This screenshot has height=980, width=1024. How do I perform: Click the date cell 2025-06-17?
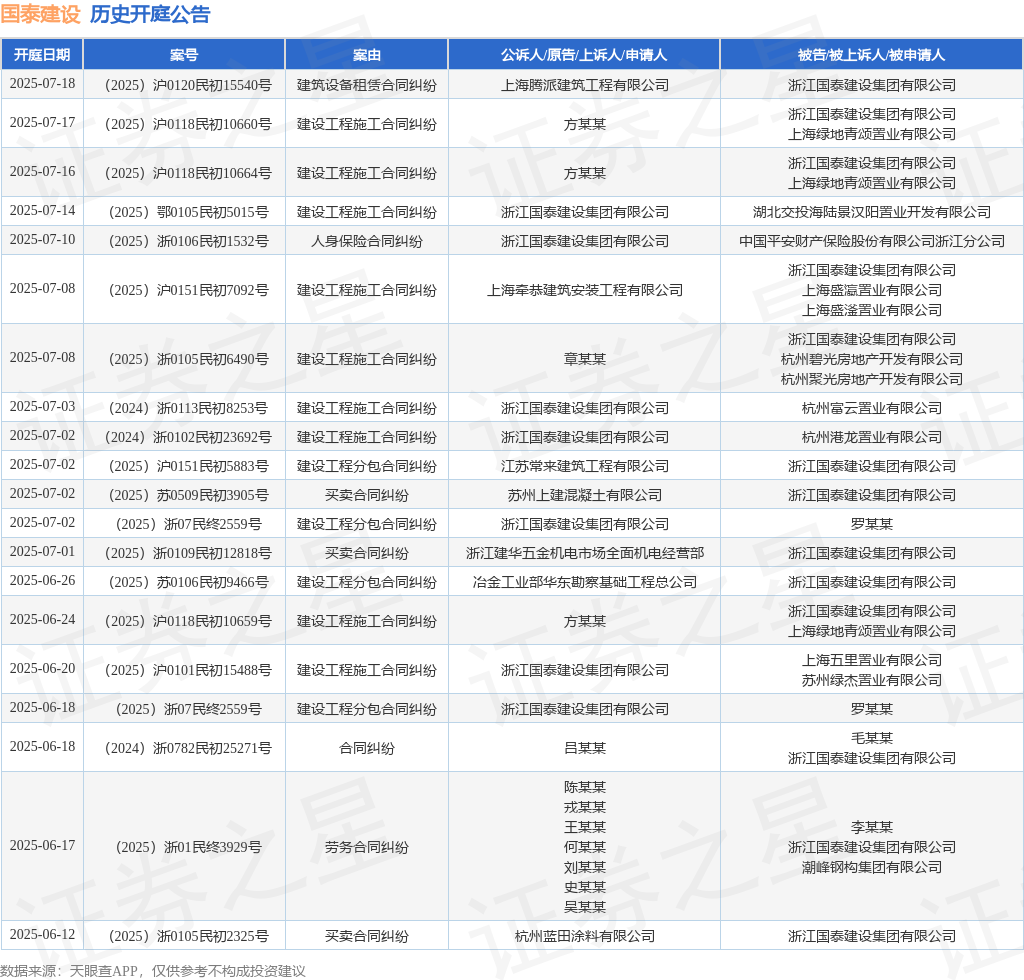[x=42, y=846]
